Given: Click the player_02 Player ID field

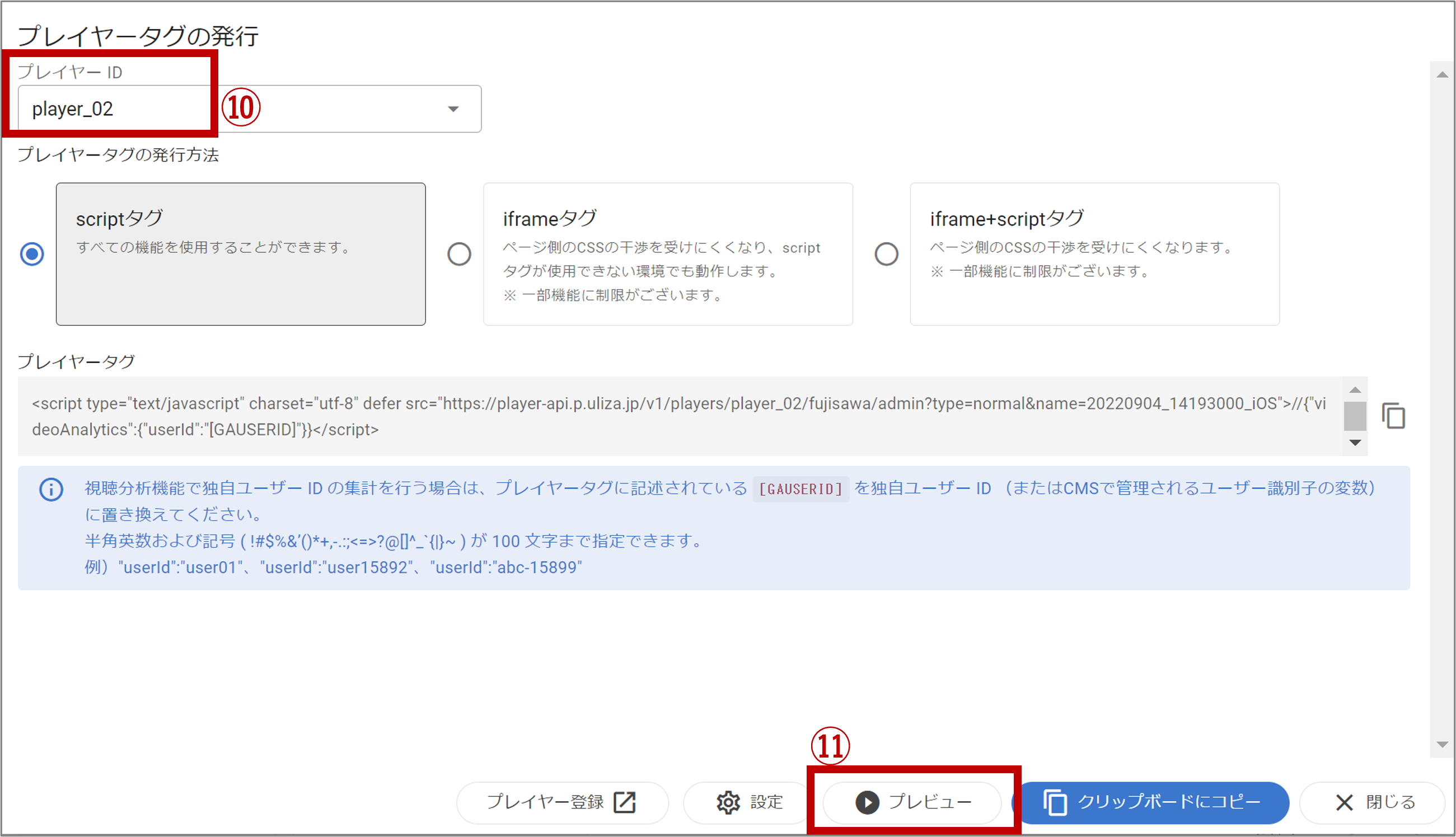Looking at the screenshot, I should 250,109.
